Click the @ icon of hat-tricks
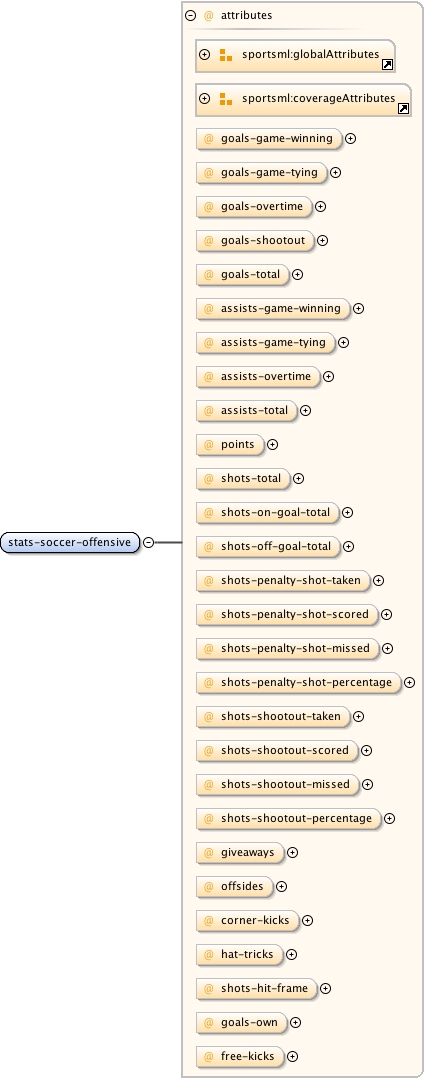Image resolution: width=441 pixels, height=1079 pixels. [208, 954]
